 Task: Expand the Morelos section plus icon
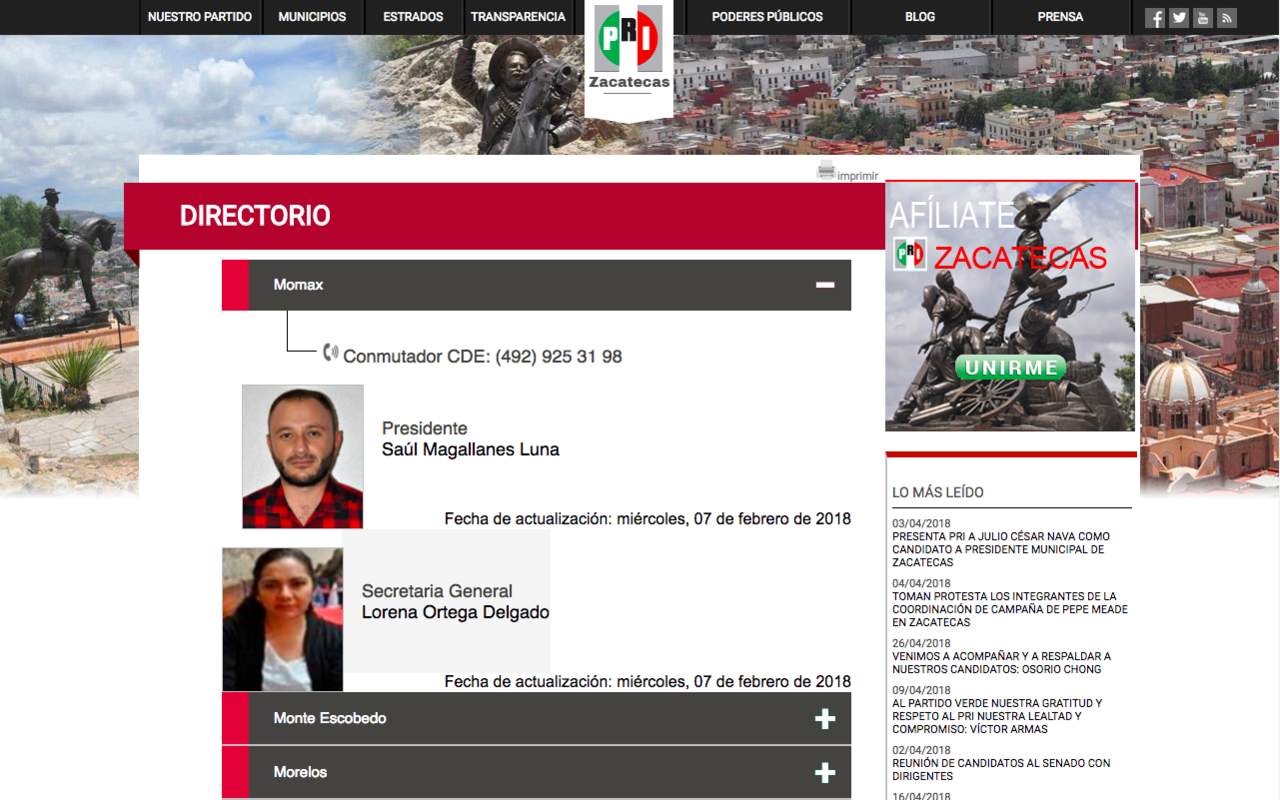click(824, 773)
